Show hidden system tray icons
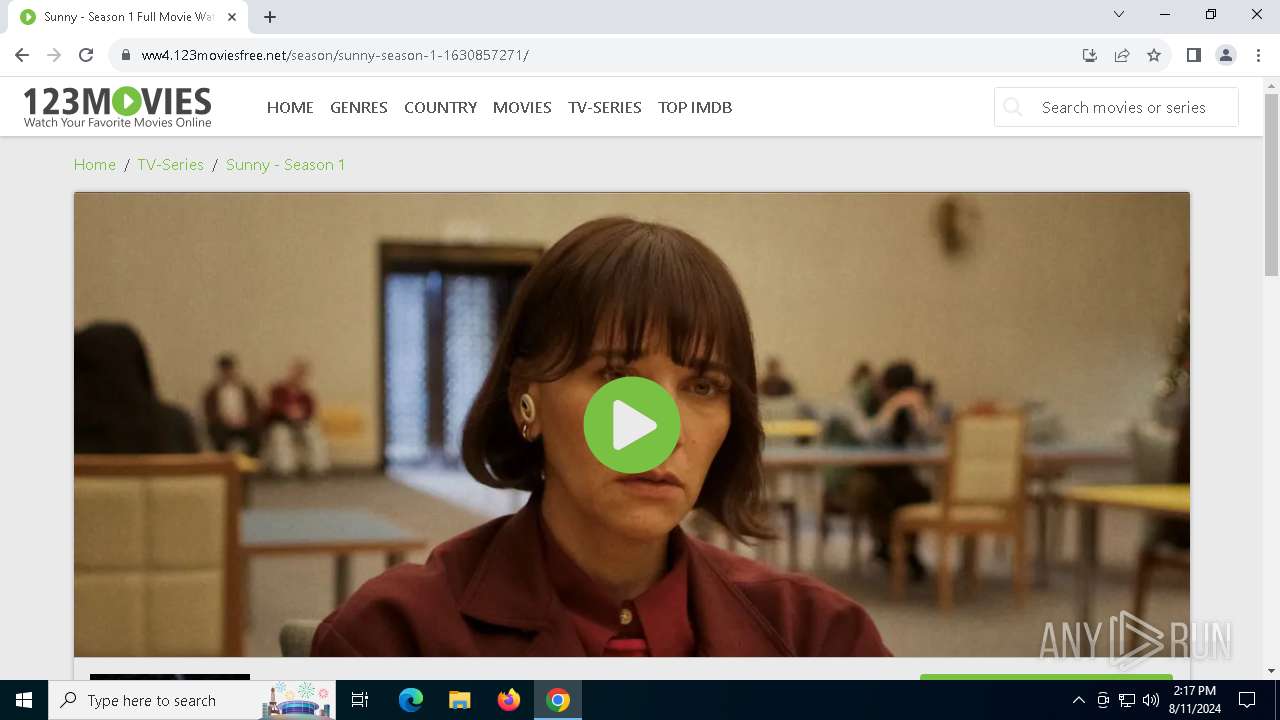Screen dimensions: 1280x720 point(1079,700)
